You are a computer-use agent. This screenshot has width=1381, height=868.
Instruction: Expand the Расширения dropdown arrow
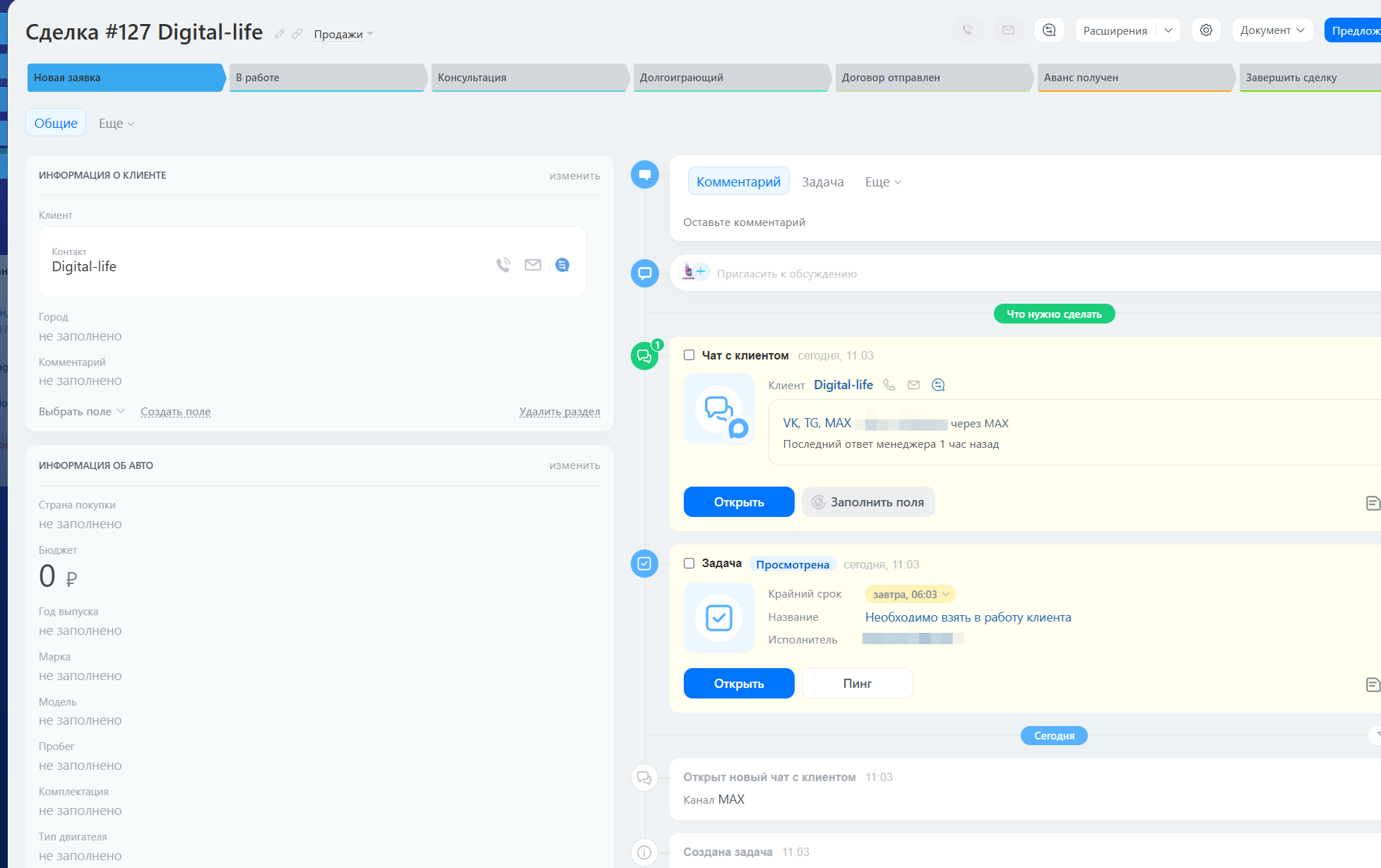(x=1168, y=30)
